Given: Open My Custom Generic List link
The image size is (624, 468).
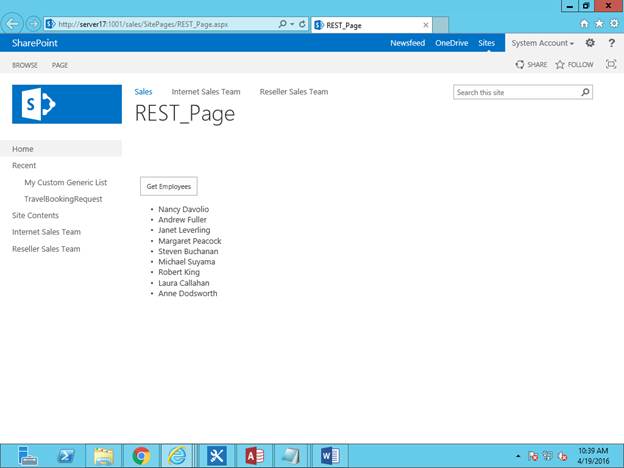Looking at the screenshot, I should [x=66, y=182].
